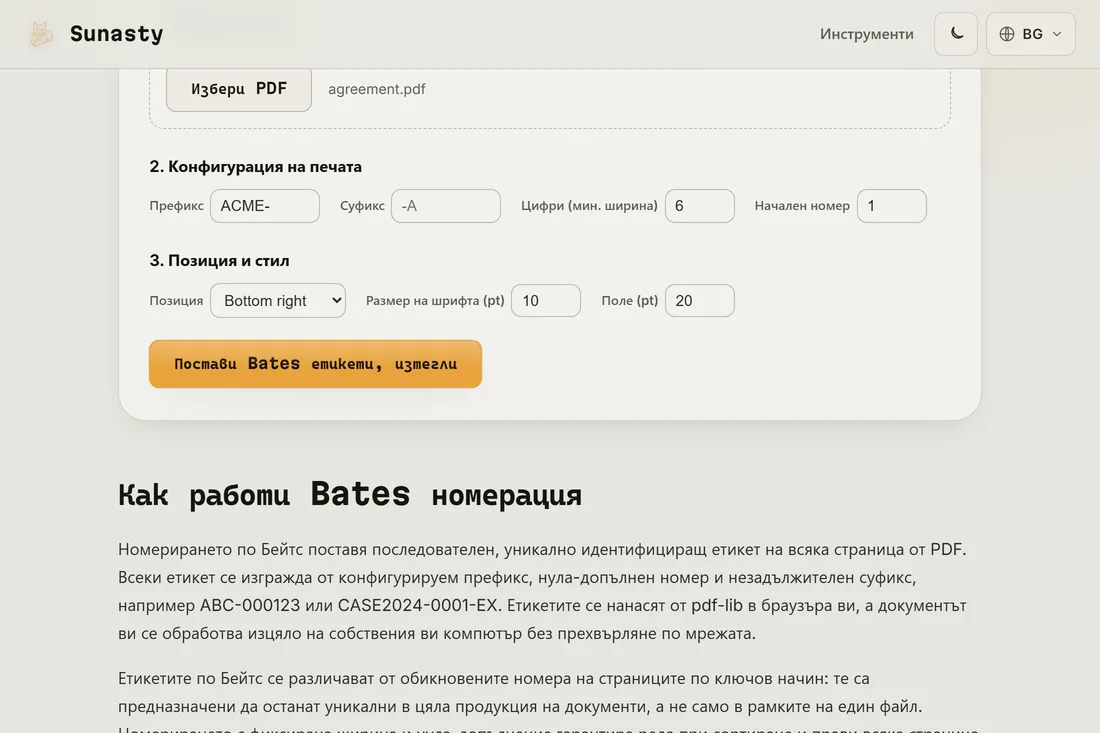1100x733 pixels.
Task: Open the BG language dropdown
Action: point(1030,34)
